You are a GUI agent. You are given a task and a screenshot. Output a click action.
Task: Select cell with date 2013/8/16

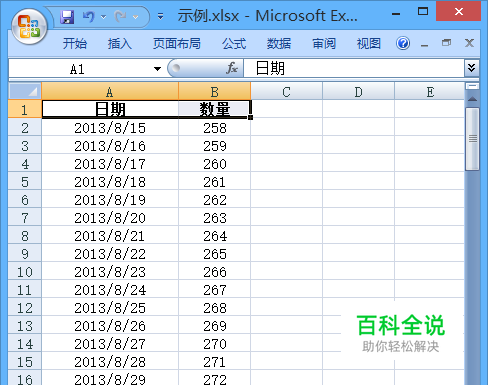tap(110, 146)
